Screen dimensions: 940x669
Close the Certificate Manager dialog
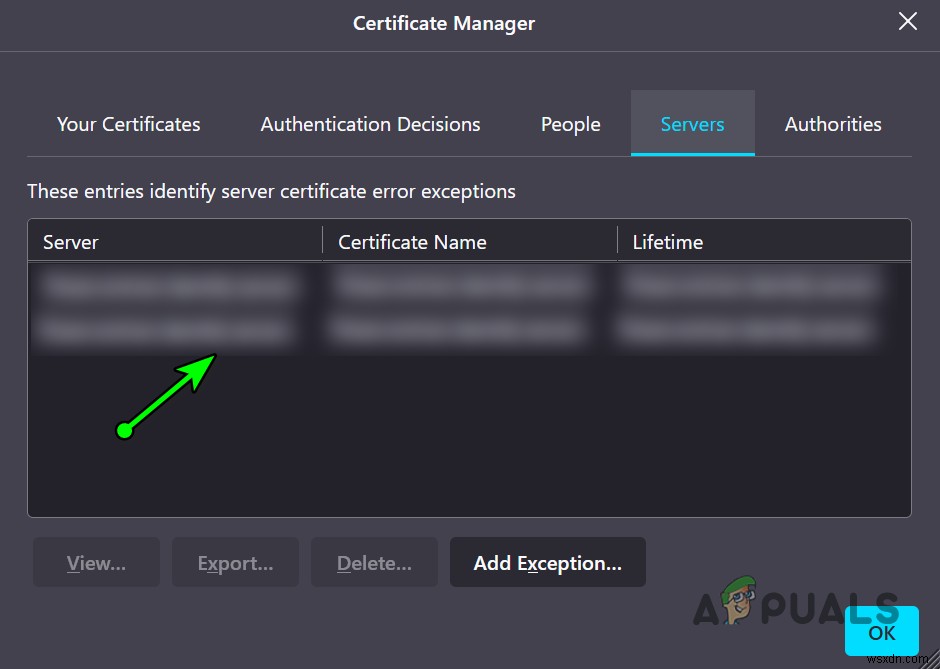click(907, 21)
